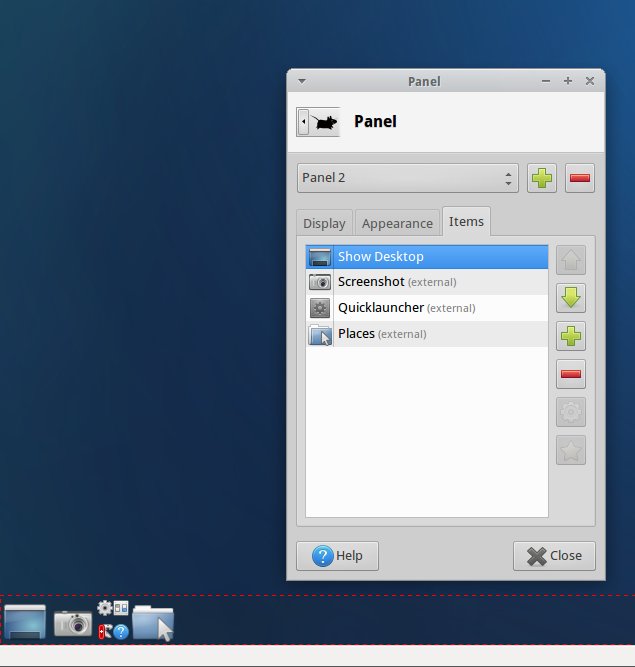Viewport: 635px width, 667px height.
Task: Click the greyed-out item properties gear button
Action: pyautogui.click(x=571, y=412)
